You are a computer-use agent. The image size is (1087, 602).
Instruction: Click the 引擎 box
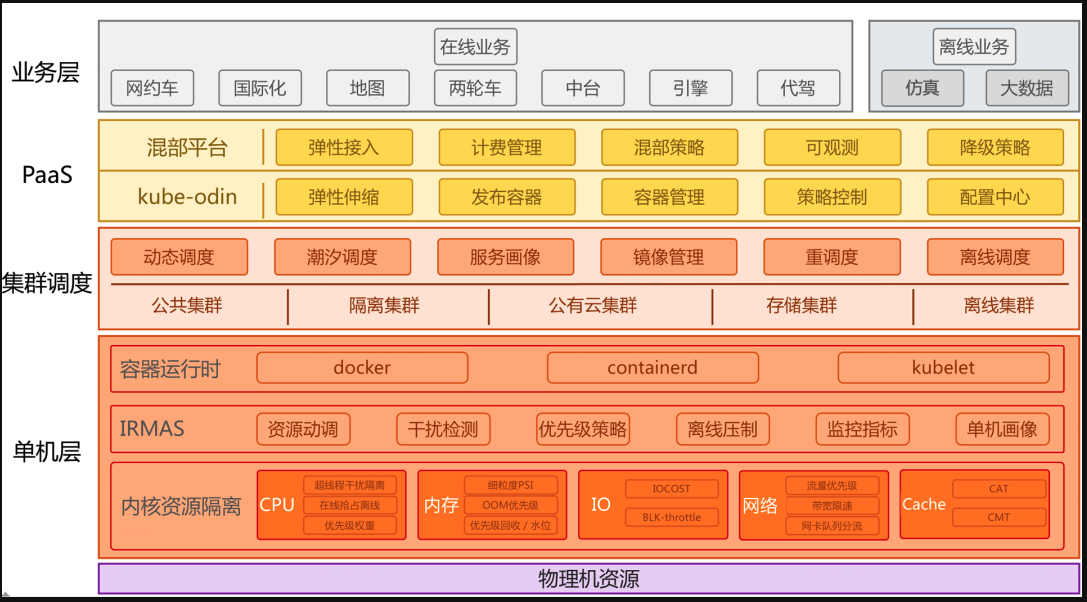(690, 88)
